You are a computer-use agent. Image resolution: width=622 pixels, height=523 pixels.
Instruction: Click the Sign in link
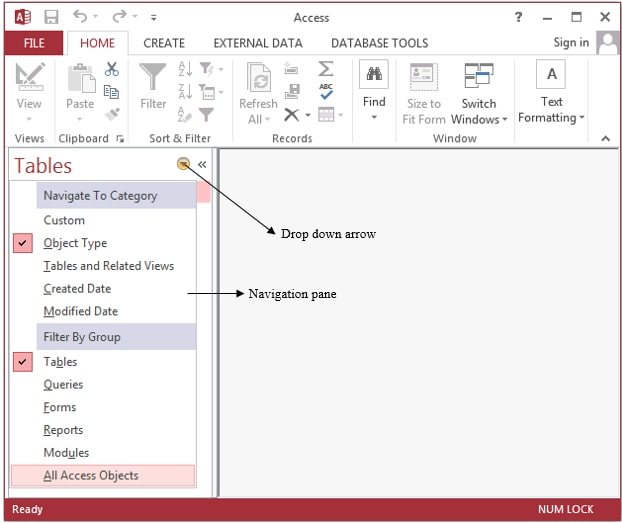coord(571,42)
